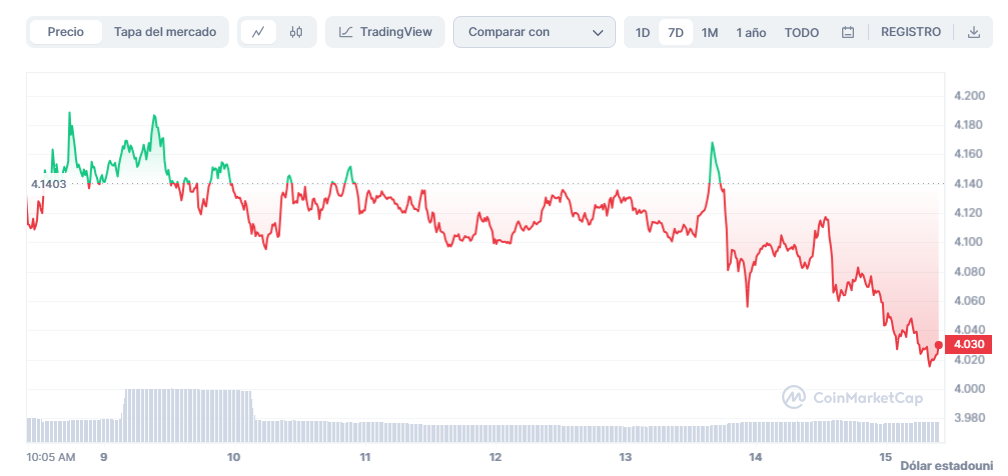Click the 4.160 axis value
This screenshot has height=476, width=1008.
tap(969, 154)
